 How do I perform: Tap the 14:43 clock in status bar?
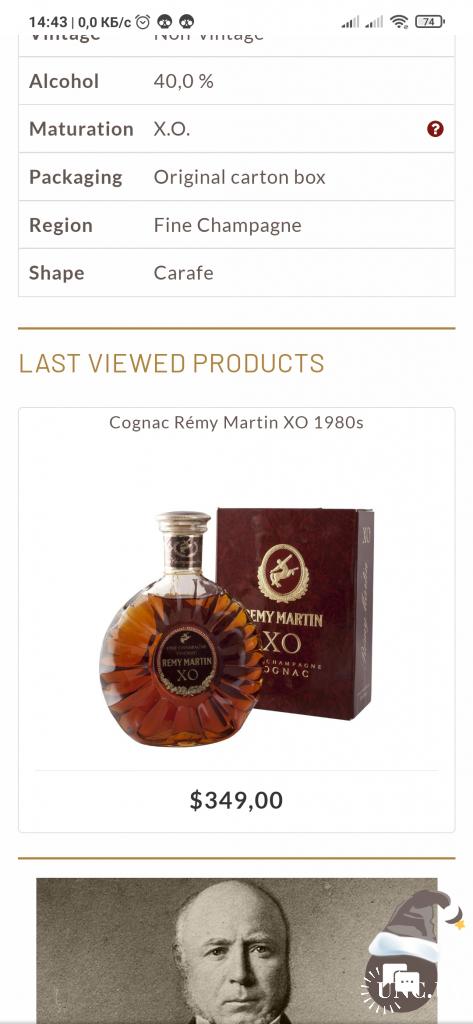[x=48, y=22]
